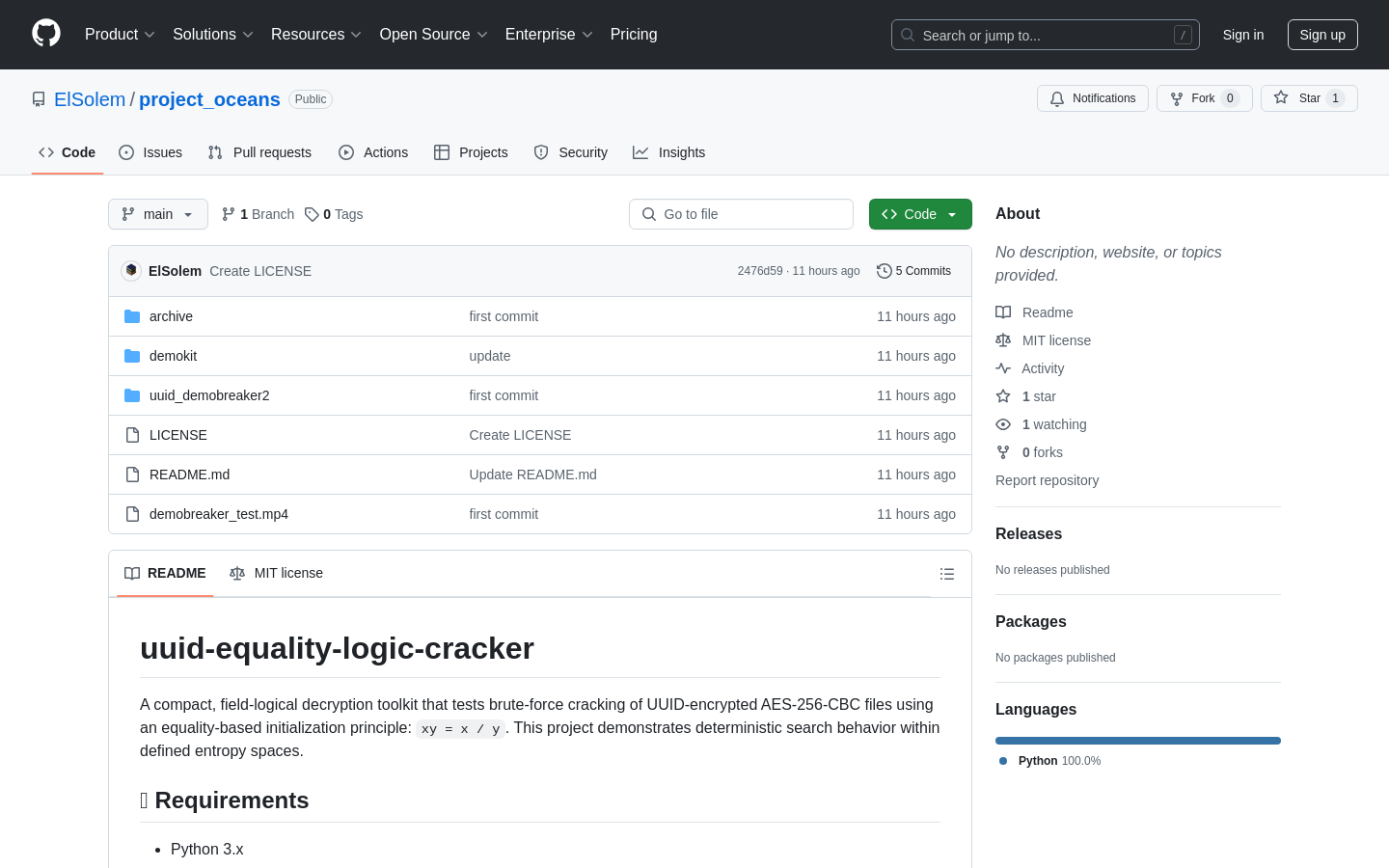The height and width of the screenshot is (868, 1389).
Task: Open the README outline list icon
Action: (947, 574)
